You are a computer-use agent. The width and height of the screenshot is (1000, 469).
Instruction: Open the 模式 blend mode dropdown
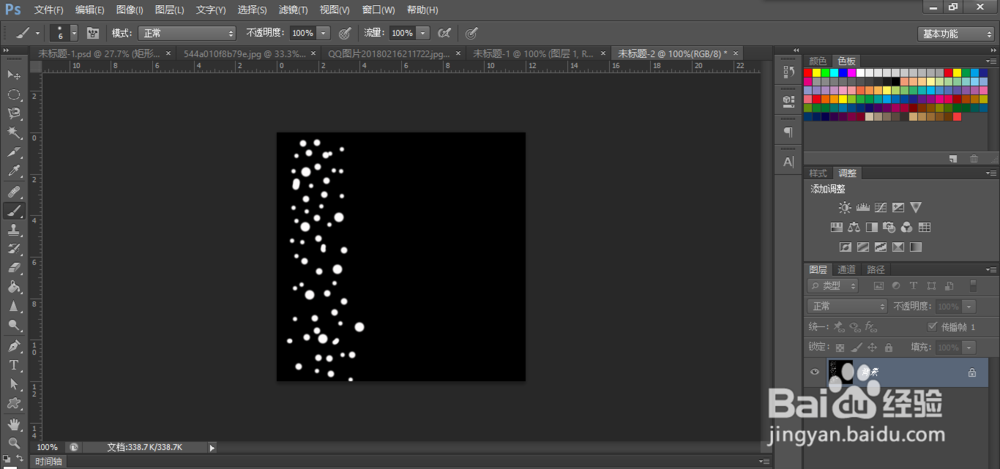point(187,33)
